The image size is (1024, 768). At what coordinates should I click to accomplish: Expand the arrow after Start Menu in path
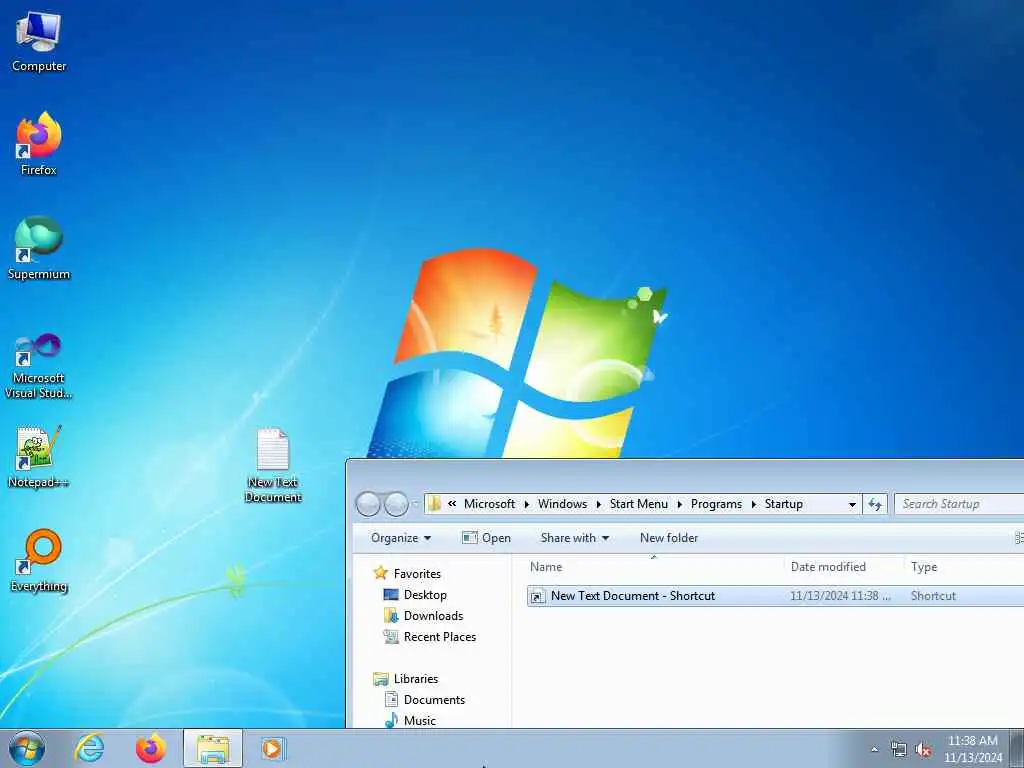point(680,504)
